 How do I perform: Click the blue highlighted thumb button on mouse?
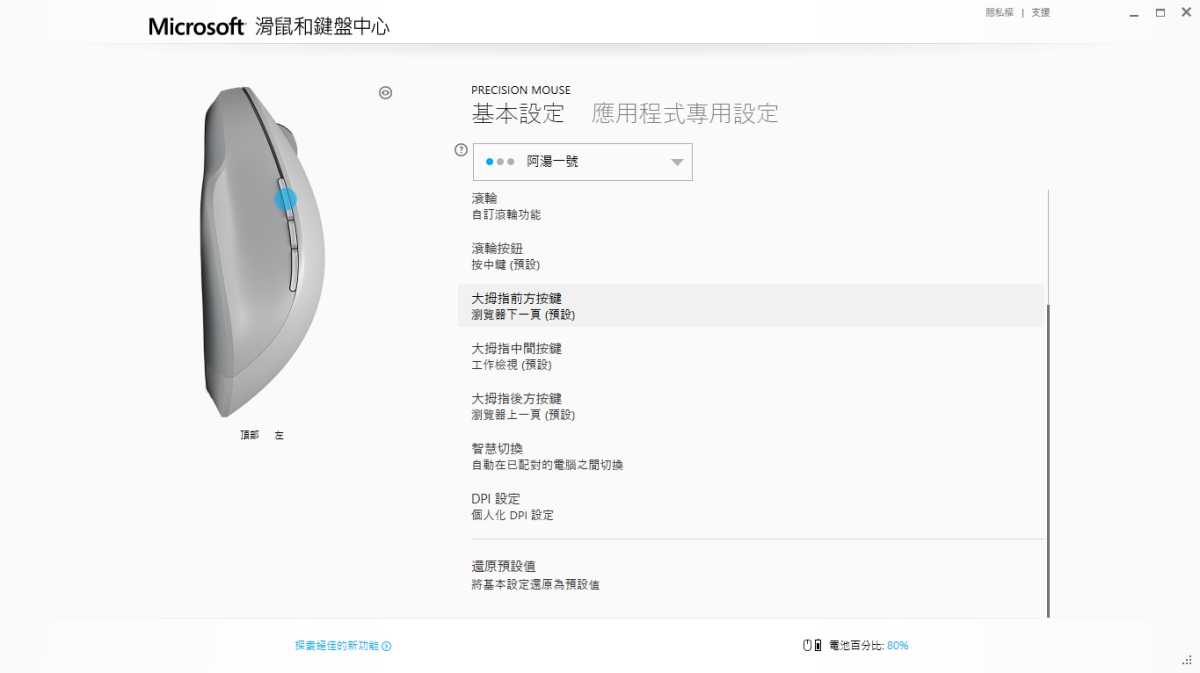point(286,199)
